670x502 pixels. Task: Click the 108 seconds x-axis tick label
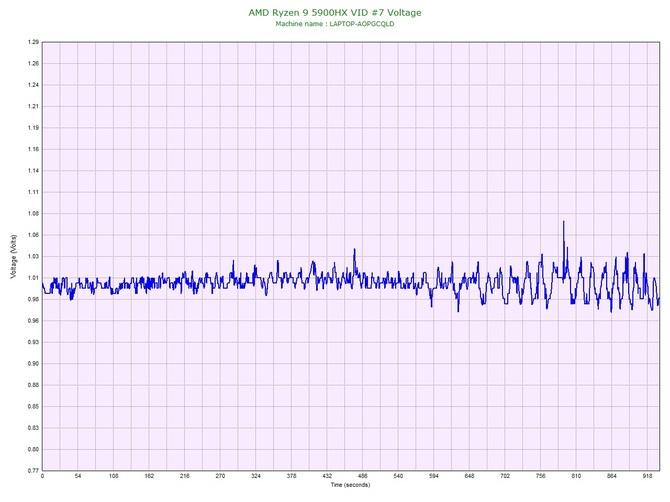point(113,476)
